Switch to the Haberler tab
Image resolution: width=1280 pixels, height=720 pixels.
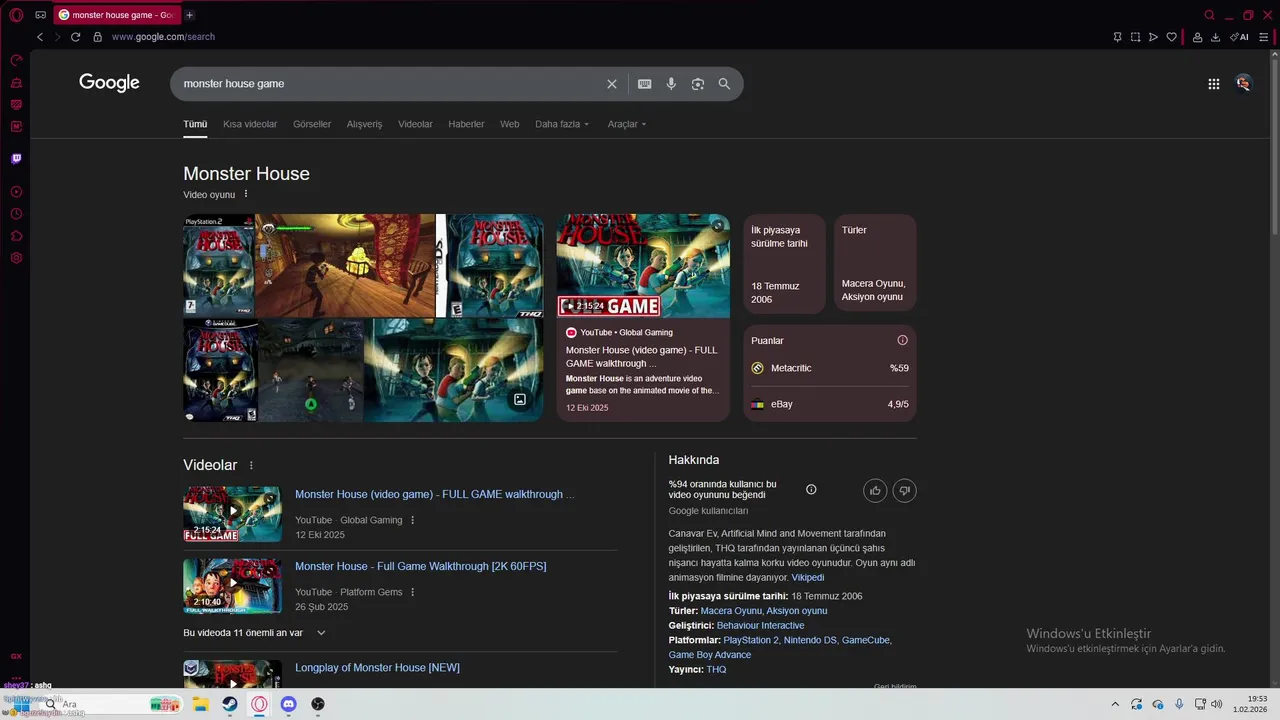(466, 124)
